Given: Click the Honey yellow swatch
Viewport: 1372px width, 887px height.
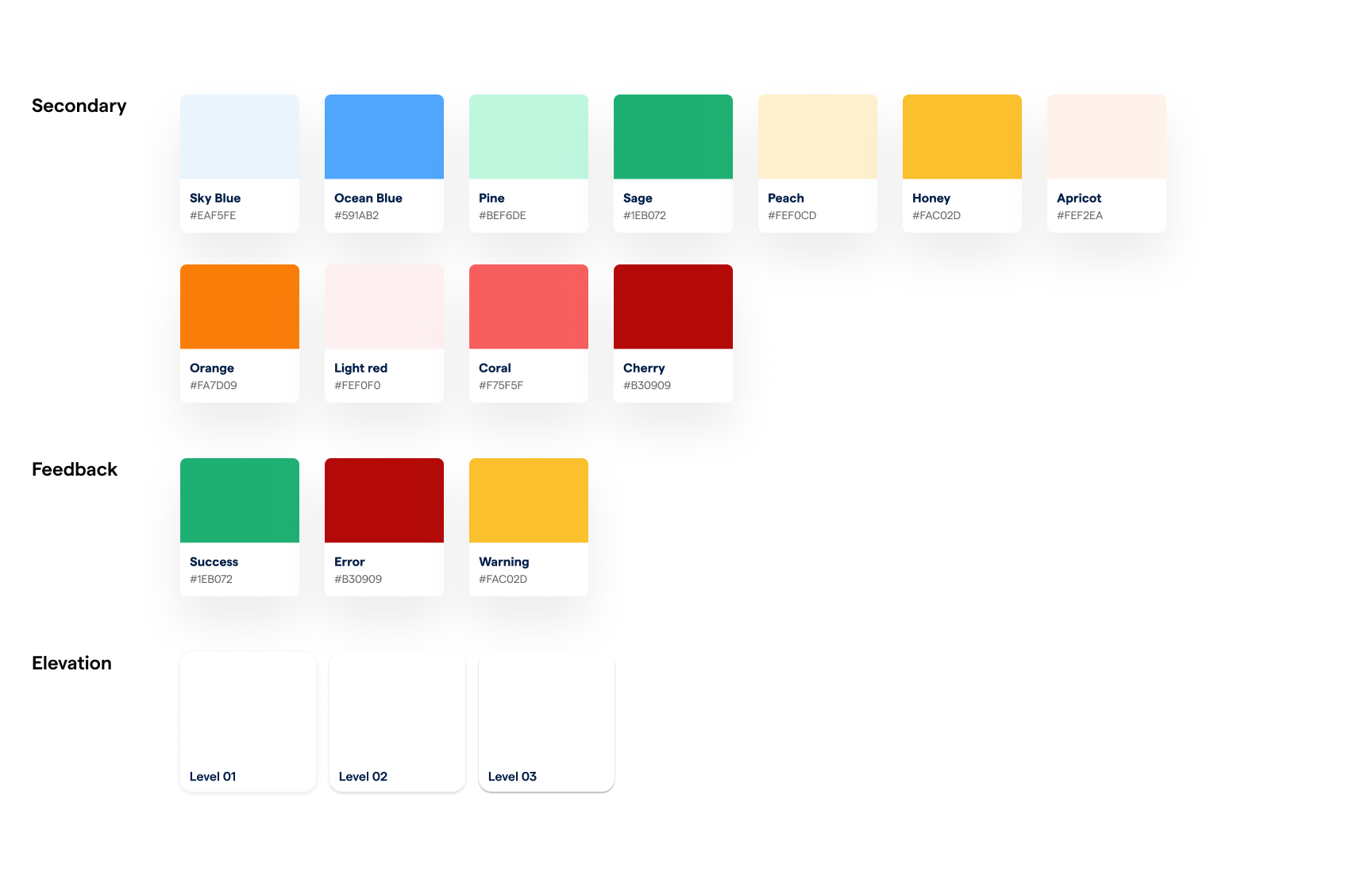Looking at the screenshot, I should click(x=962, y=136).
